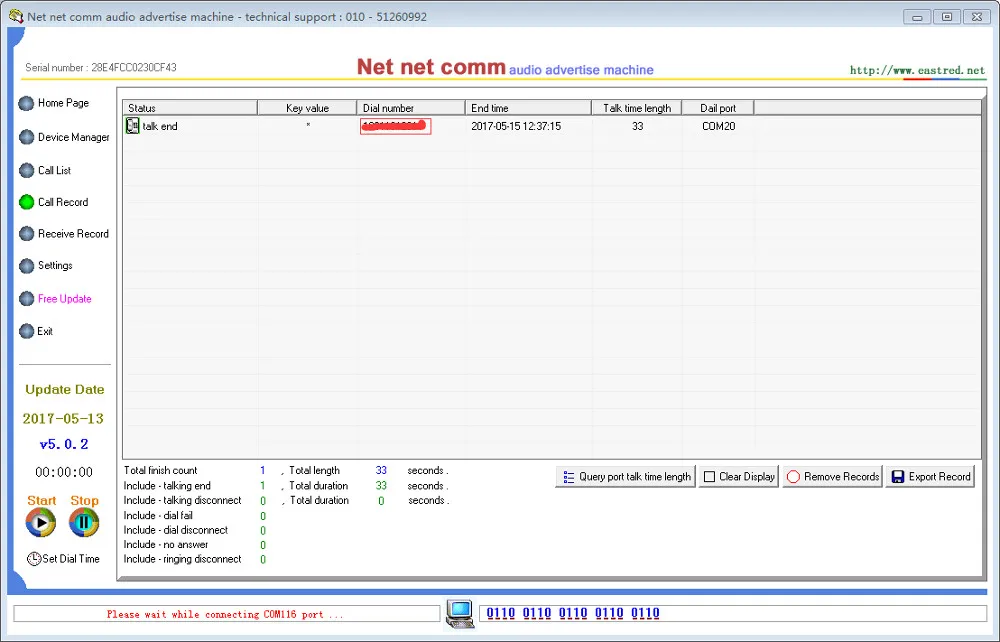Viewport: 1000px width, 642px height.
Task: Click the COM116 connecting status message
Action: click(225, 615)
